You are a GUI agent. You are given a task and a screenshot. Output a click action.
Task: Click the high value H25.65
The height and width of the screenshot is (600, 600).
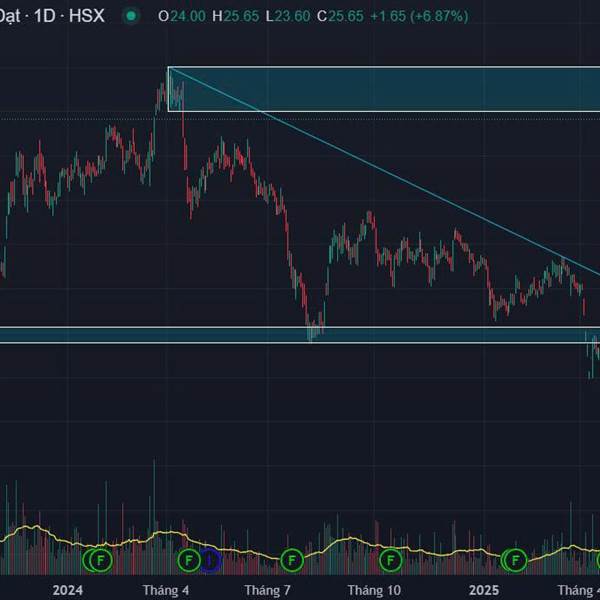[235, 16]
